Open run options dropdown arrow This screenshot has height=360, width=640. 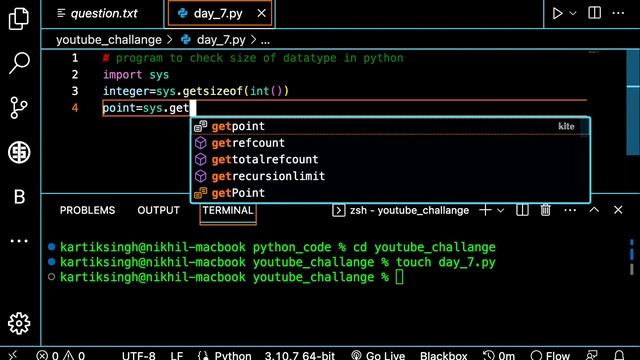[x=573, y=13]
